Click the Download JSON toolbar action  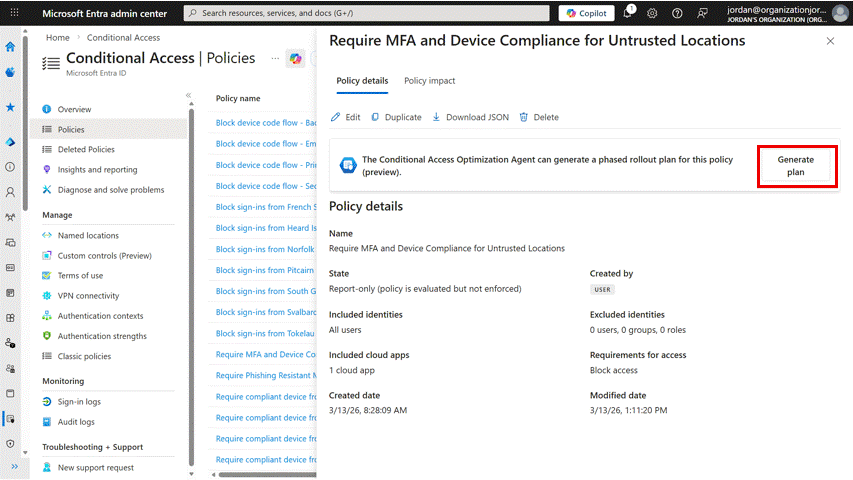click(x=471, y=117)
